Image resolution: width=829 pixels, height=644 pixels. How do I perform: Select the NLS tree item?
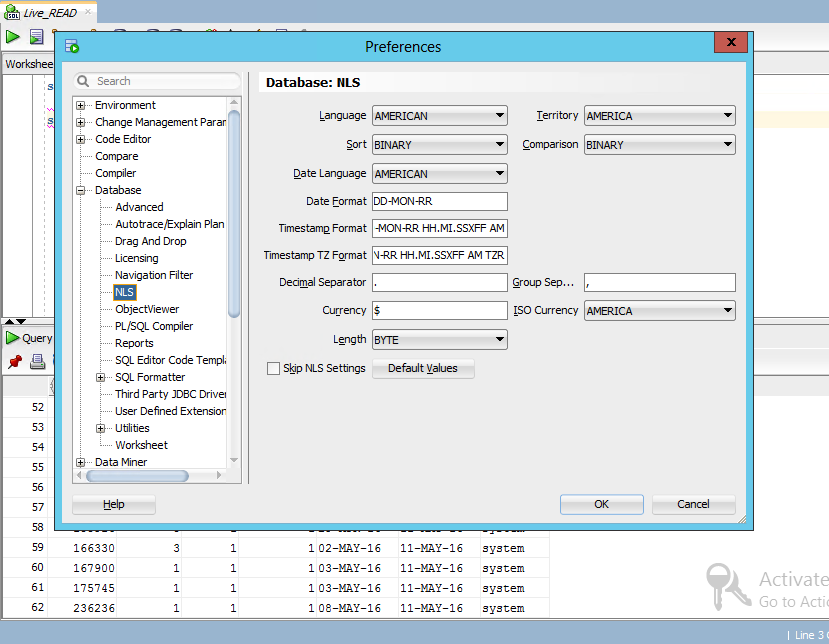(x=124, y=292)
